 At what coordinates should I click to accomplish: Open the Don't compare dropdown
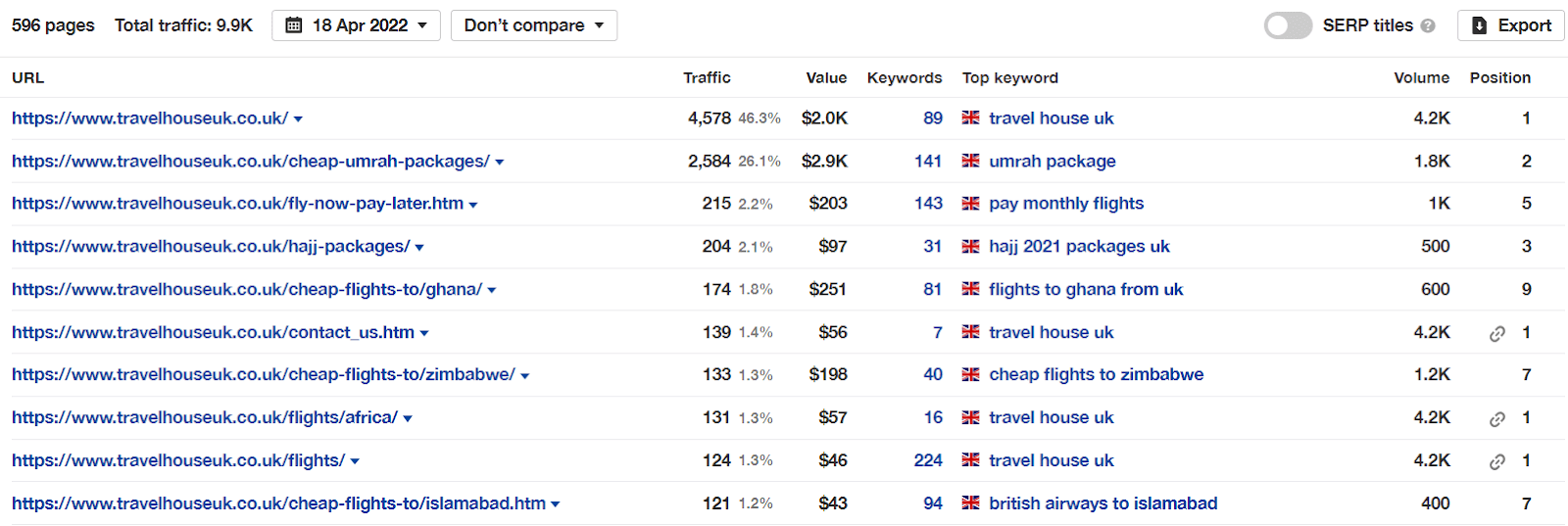pyautogui.click(x=534, y=25)
